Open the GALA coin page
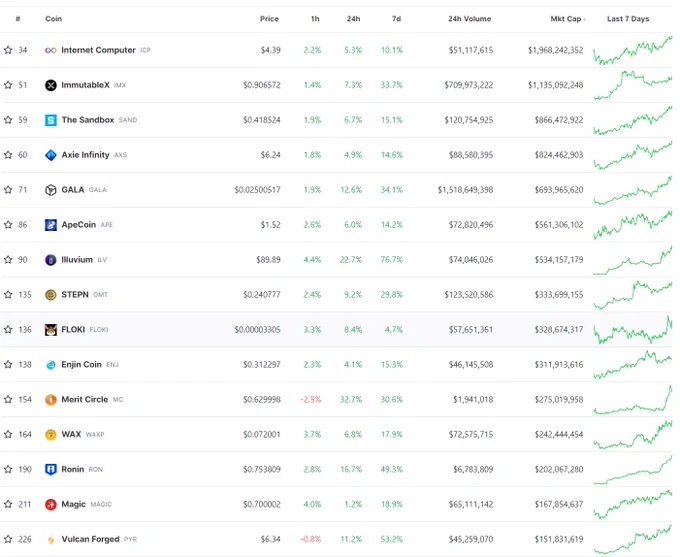Image resolution: width=680 pixels, height=557 pixels. (x=73, y=190)
